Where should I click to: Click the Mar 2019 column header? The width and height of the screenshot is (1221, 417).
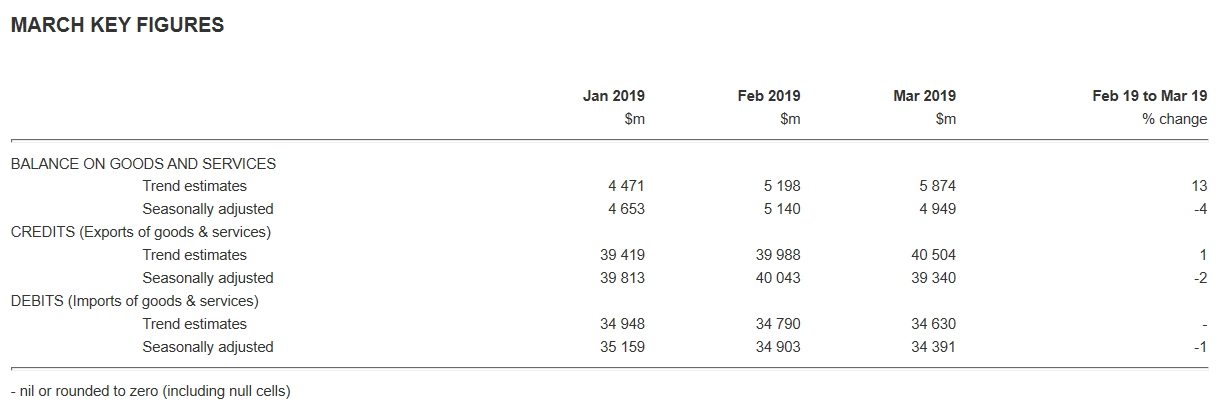[924, 96]
